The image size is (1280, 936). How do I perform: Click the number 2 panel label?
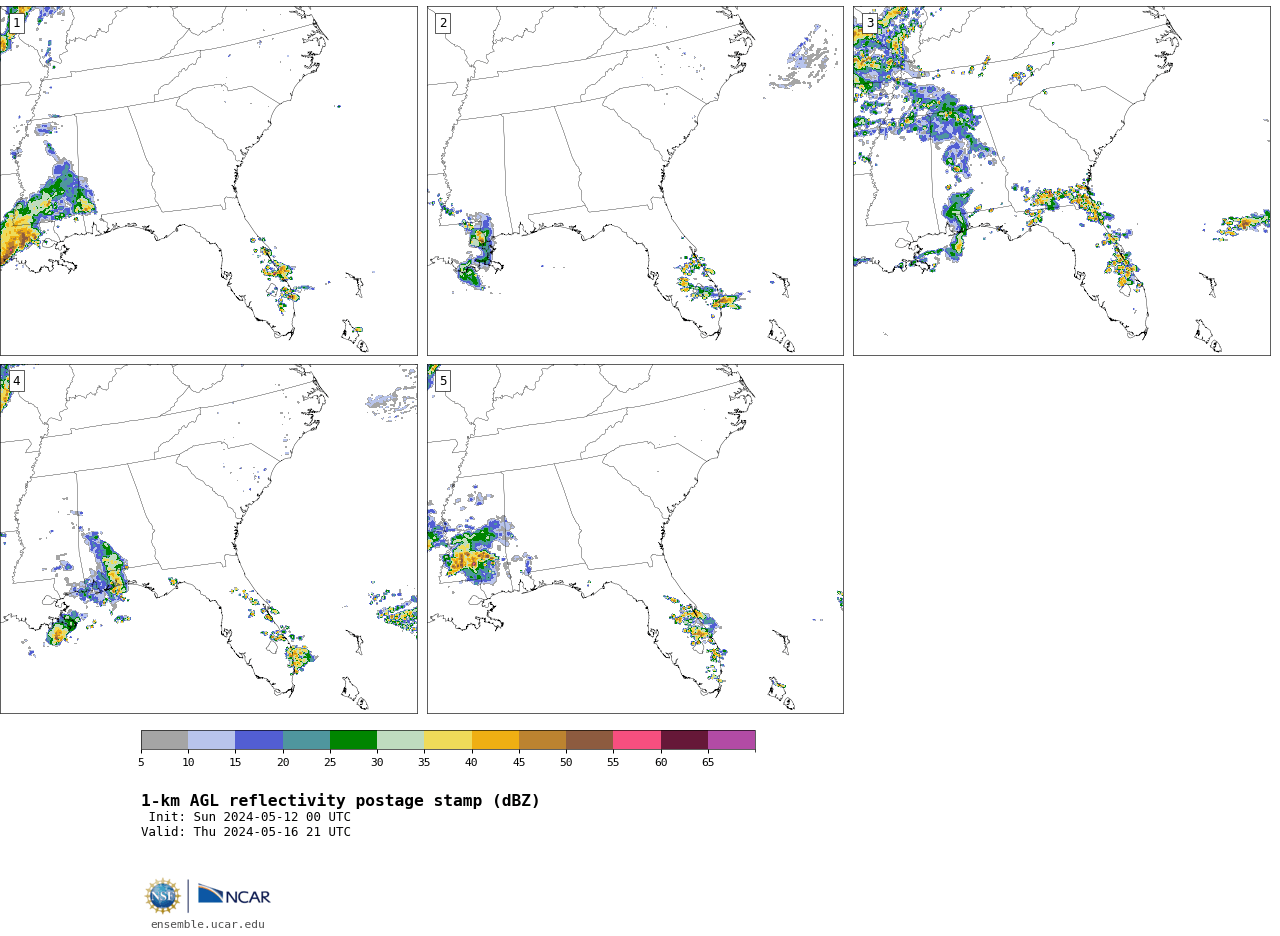[x=443, y=23]
